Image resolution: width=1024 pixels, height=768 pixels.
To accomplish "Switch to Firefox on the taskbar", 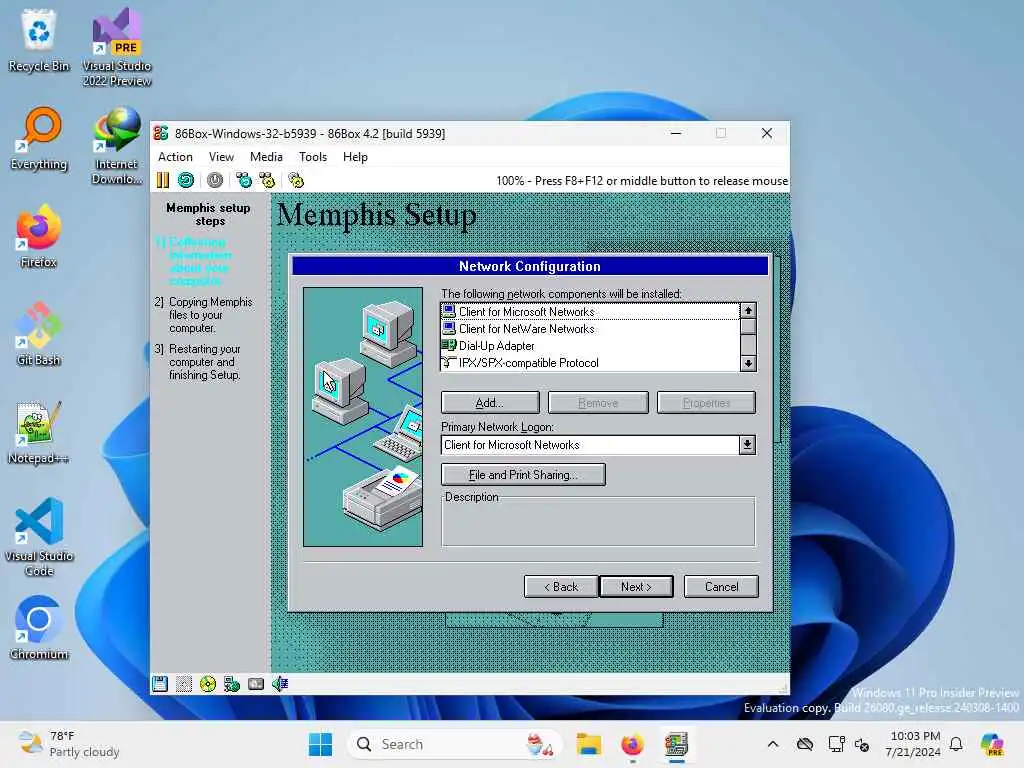I will click(x=632, y=744).
